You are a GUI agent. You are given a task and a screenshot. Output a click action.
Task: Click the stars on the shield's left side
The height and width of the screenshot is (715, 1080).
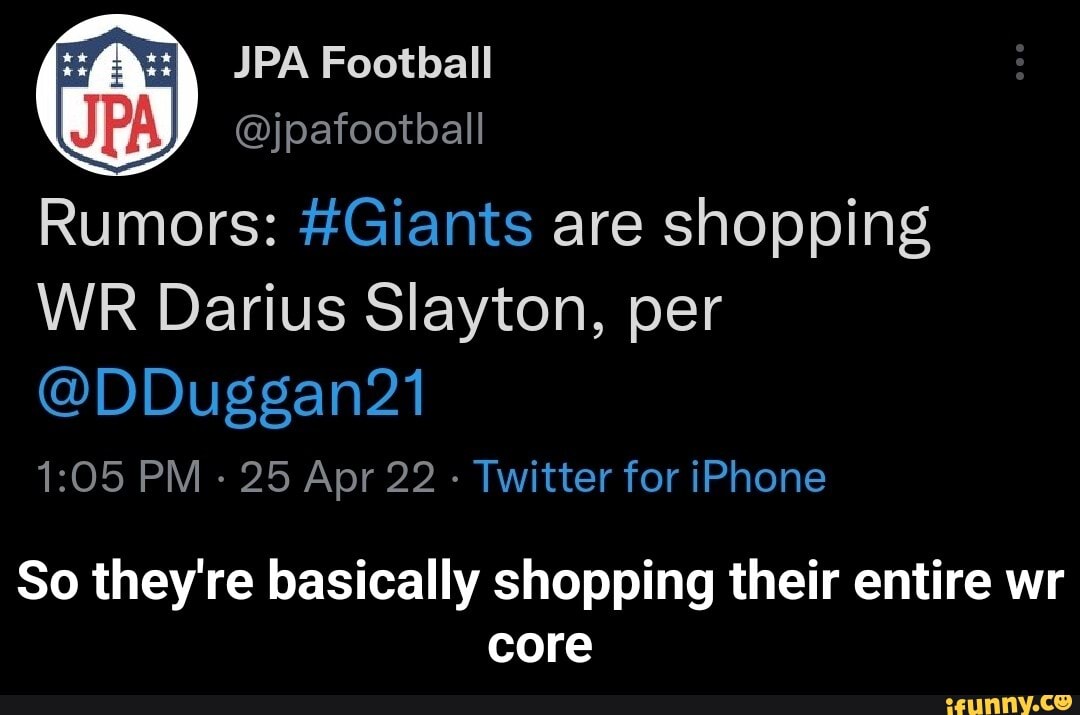click(74, 63)
